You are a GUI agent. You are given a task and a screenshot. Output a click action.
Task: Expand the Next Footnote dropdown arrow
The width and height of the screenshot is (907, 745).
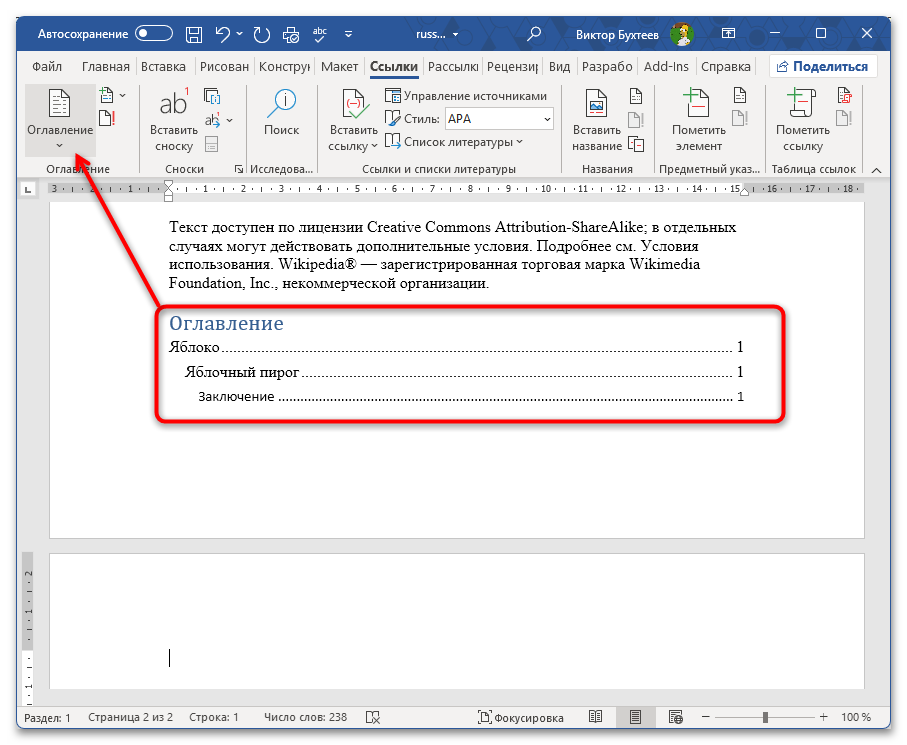230,120
